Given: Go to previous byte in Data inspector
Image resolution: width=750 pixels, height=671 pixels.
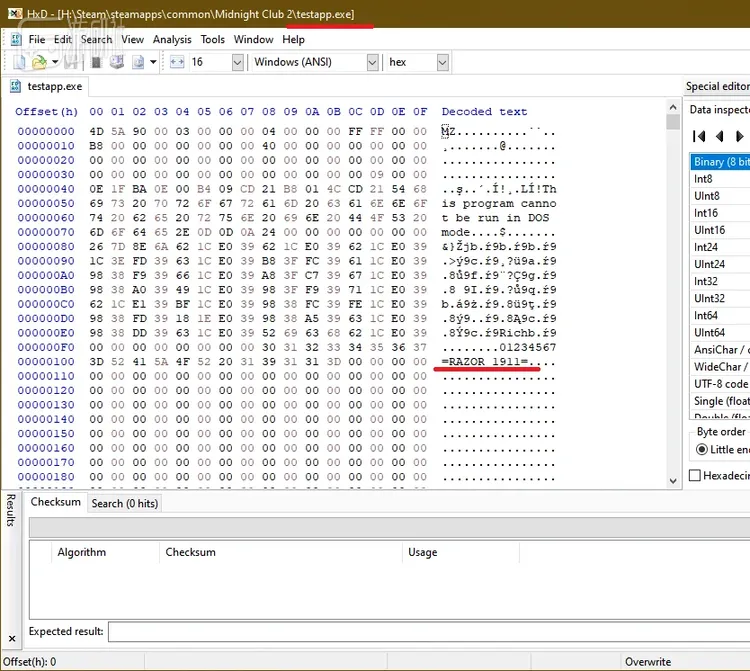Looking at the screenshot, I should [x=719, y=136].
